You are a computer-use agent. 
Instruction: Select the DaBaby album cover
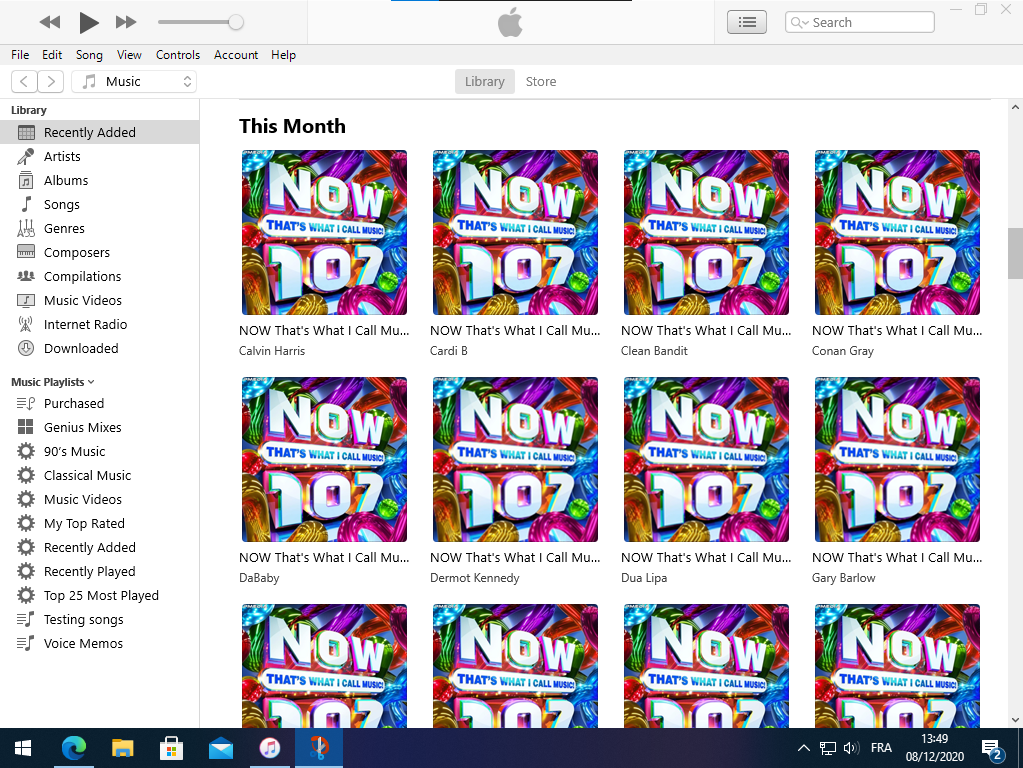[x=324, y=459]
